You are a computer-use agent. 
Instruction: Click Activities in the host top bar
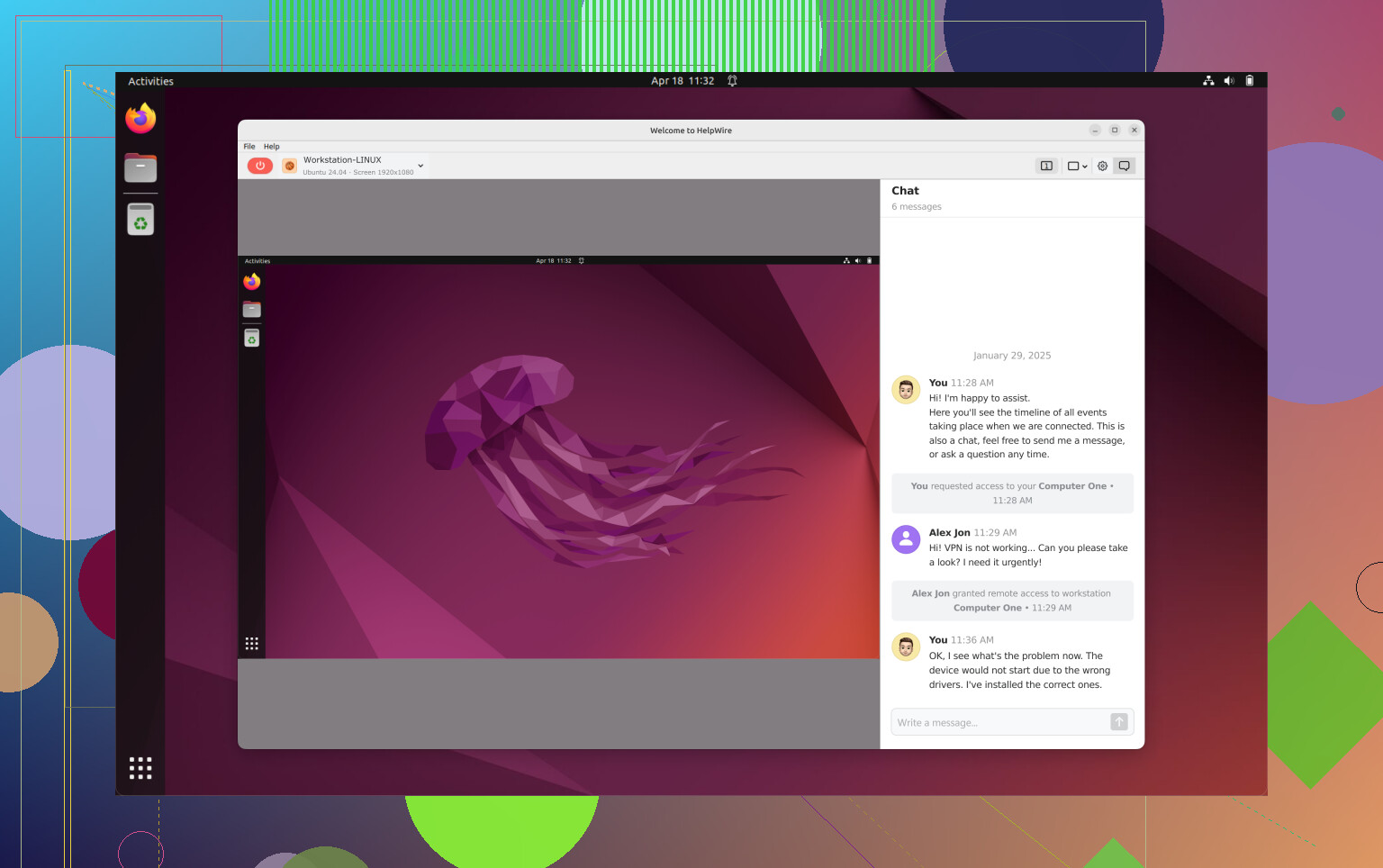click(150, 81)
